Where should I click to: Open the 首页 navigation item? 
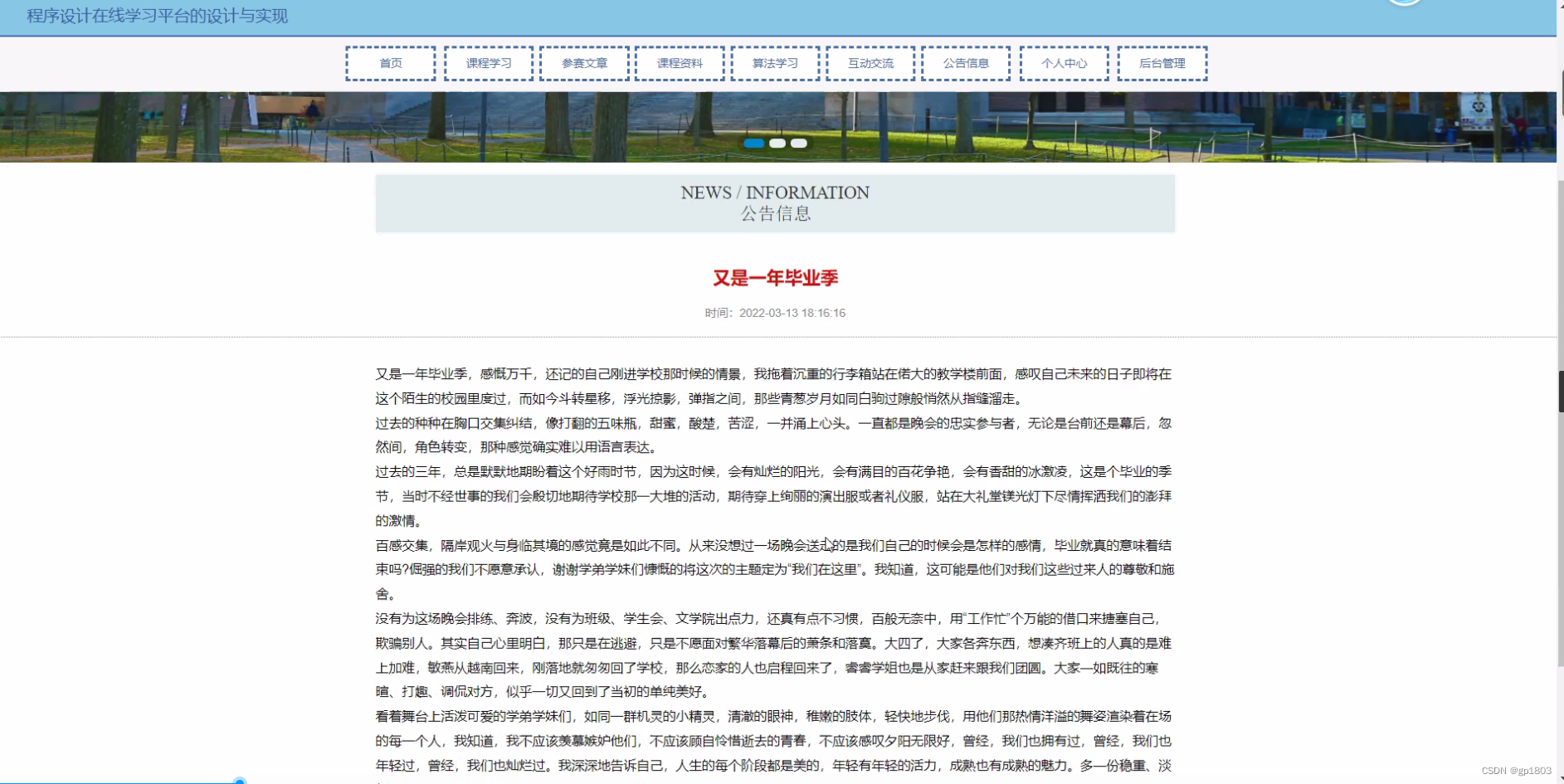click(x=391, y=63)
